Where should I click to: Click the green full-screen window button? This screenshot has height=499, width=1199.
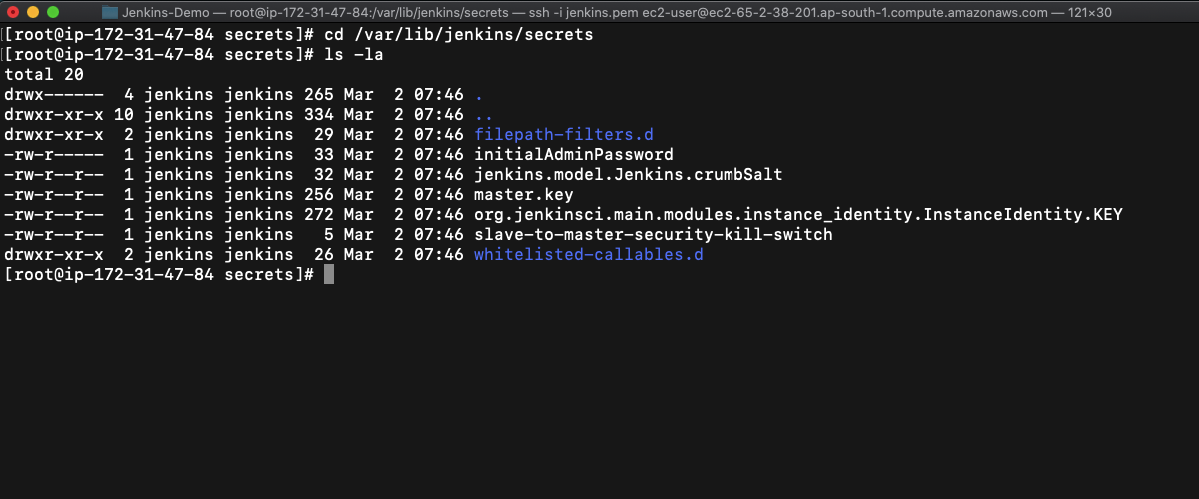point(53,12)
